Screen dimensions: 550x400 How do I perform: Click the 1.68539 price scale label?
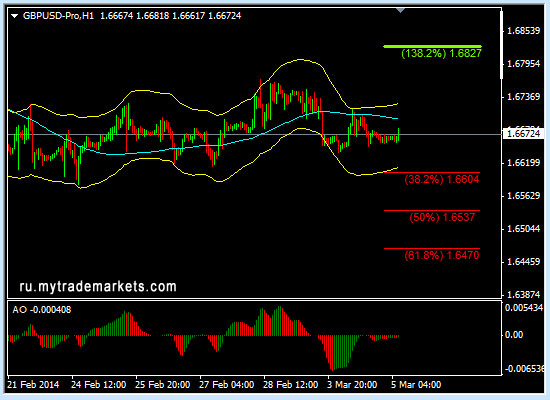coord(524,31)
